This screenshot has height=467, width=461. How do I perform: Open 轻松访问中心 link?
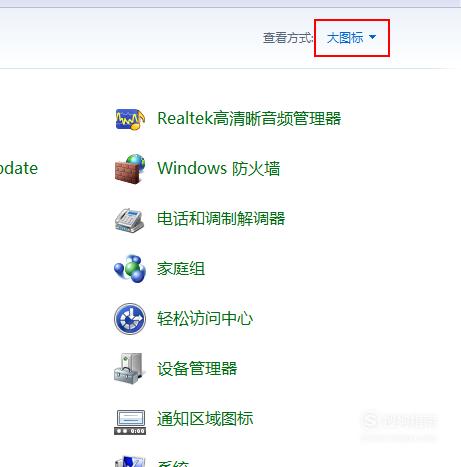tap(205, 319)
